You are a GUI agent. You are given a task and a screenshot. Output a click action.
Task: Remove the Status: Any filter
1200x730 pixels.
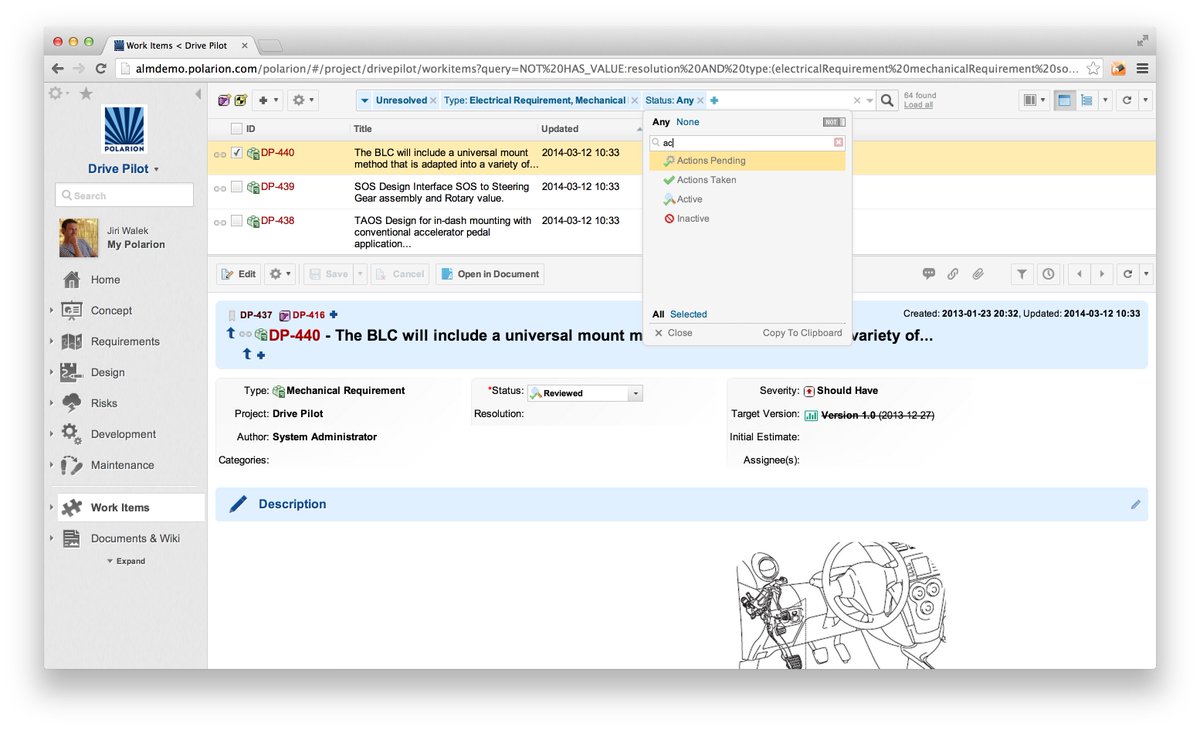coord(701,101)
